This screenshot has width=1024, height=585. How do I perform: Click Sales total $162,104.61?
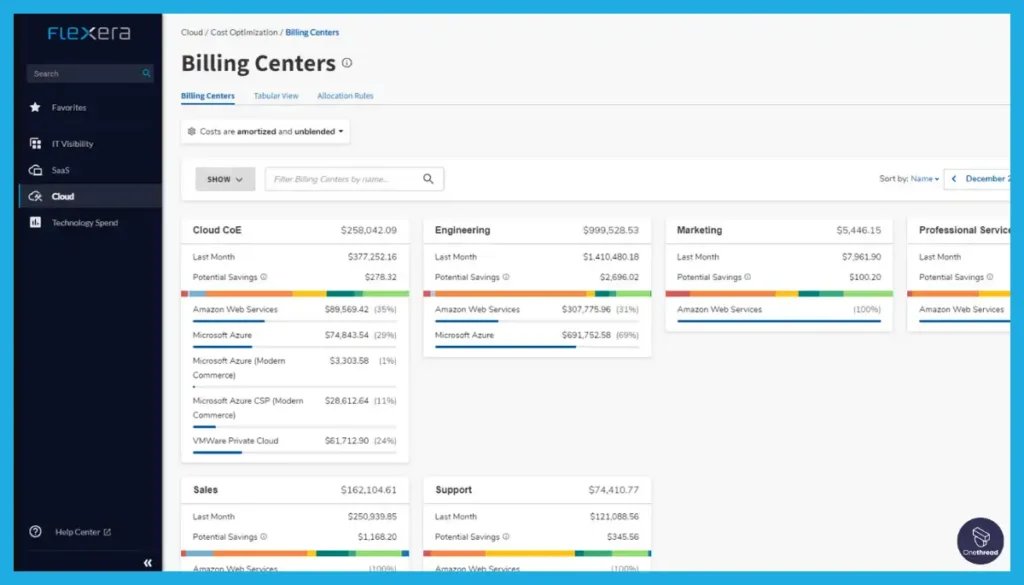click(368, 490)
